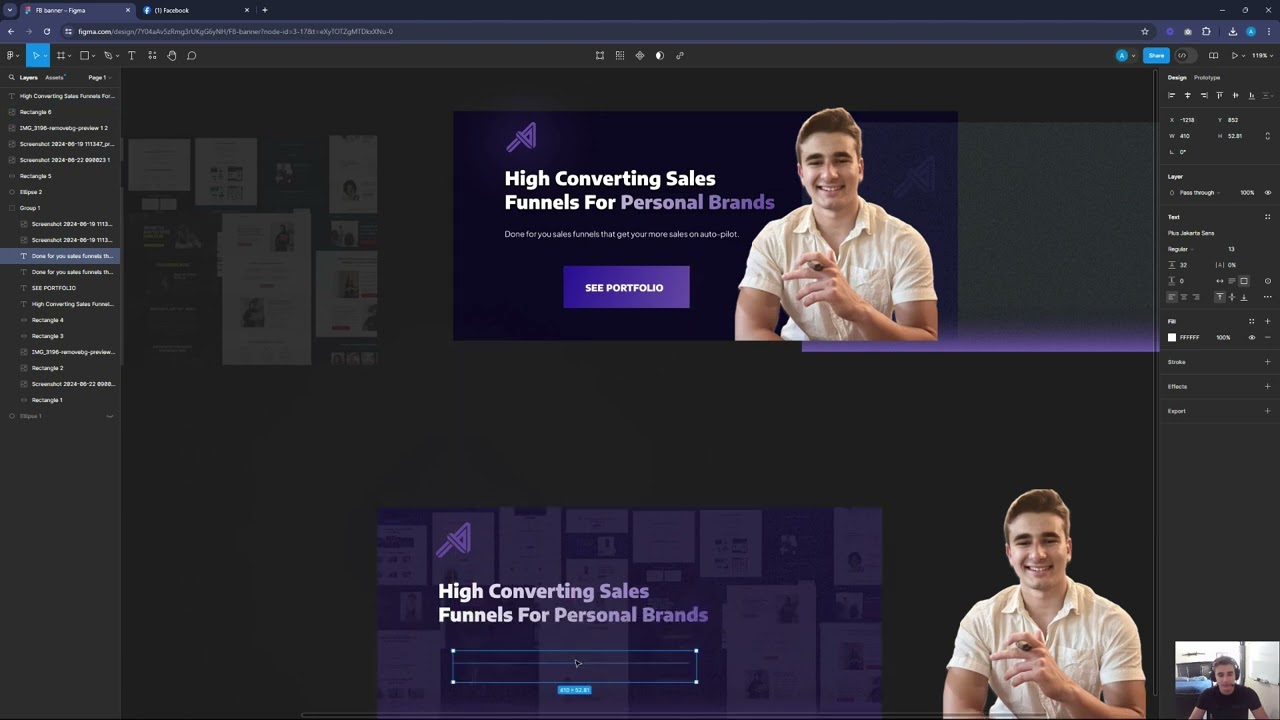Viewport: 1280px width, 720px height.
Task: Remove the FFFFFF fill with minus icon
Action: pyautogui.click(x=1267, y=337)
